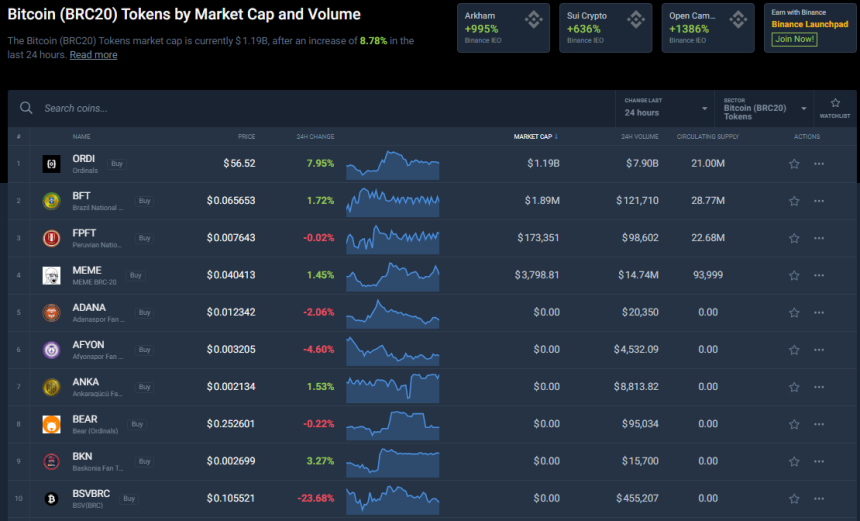Open more actions for ANKA row

(819, 387)
